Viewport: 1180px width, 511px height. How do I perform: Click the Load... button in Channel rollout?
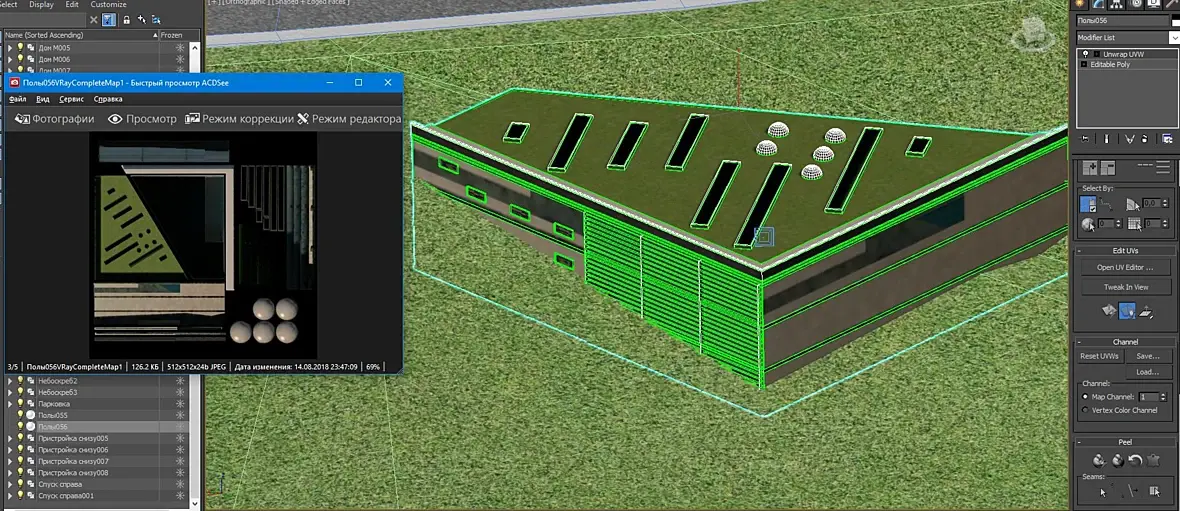click(1148, 373)
